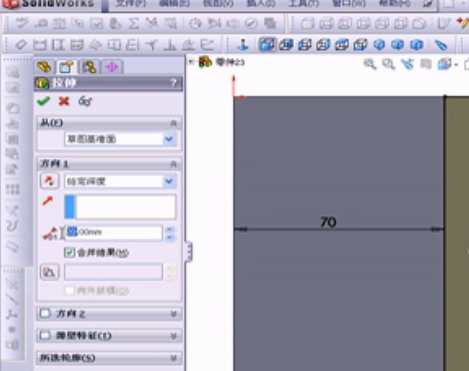The height and width of the screenshot is (371, 469).
Task: Click the 70 dimension in the sketch
Action: 328,222
